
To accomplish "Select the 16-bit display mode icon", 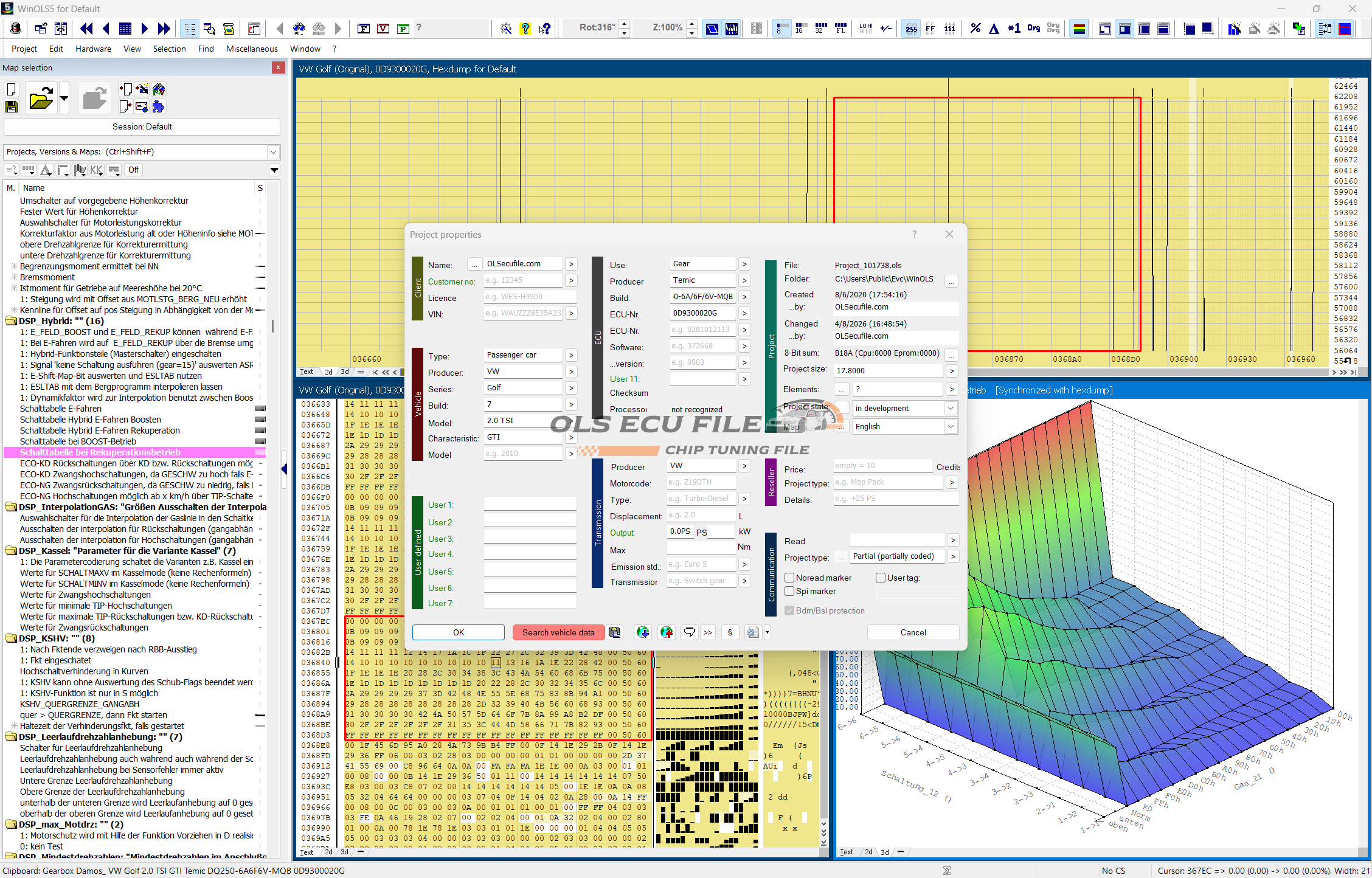I will click(x=800, y=28).
